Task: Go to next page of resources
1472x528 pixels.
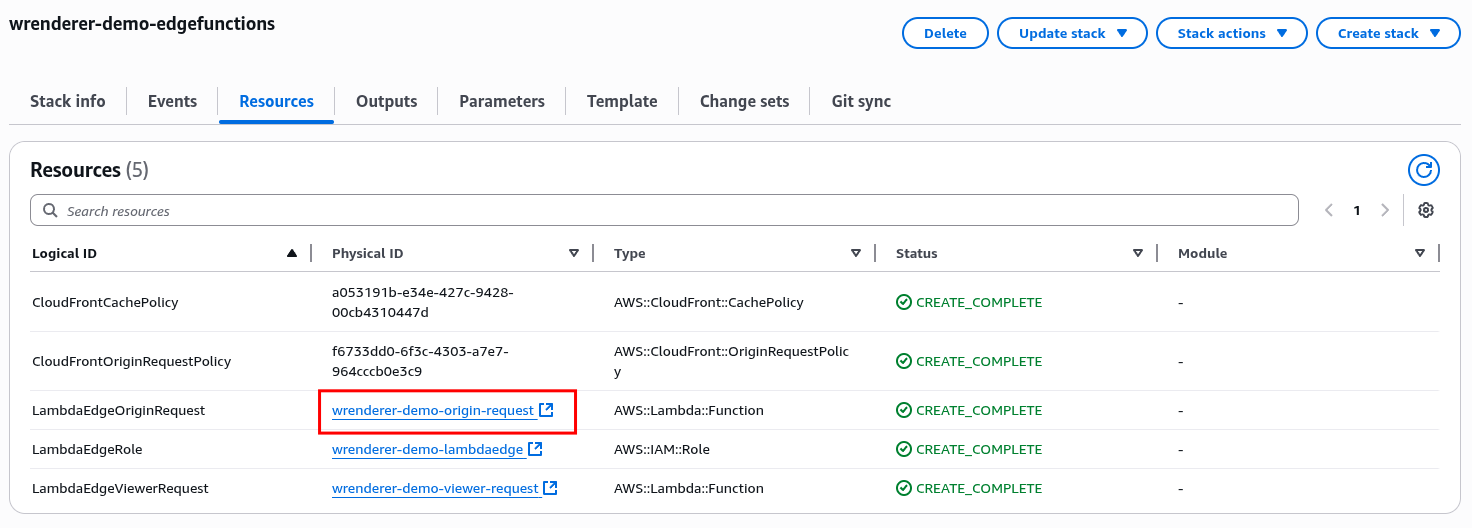Action: (x=1385, y=210)
